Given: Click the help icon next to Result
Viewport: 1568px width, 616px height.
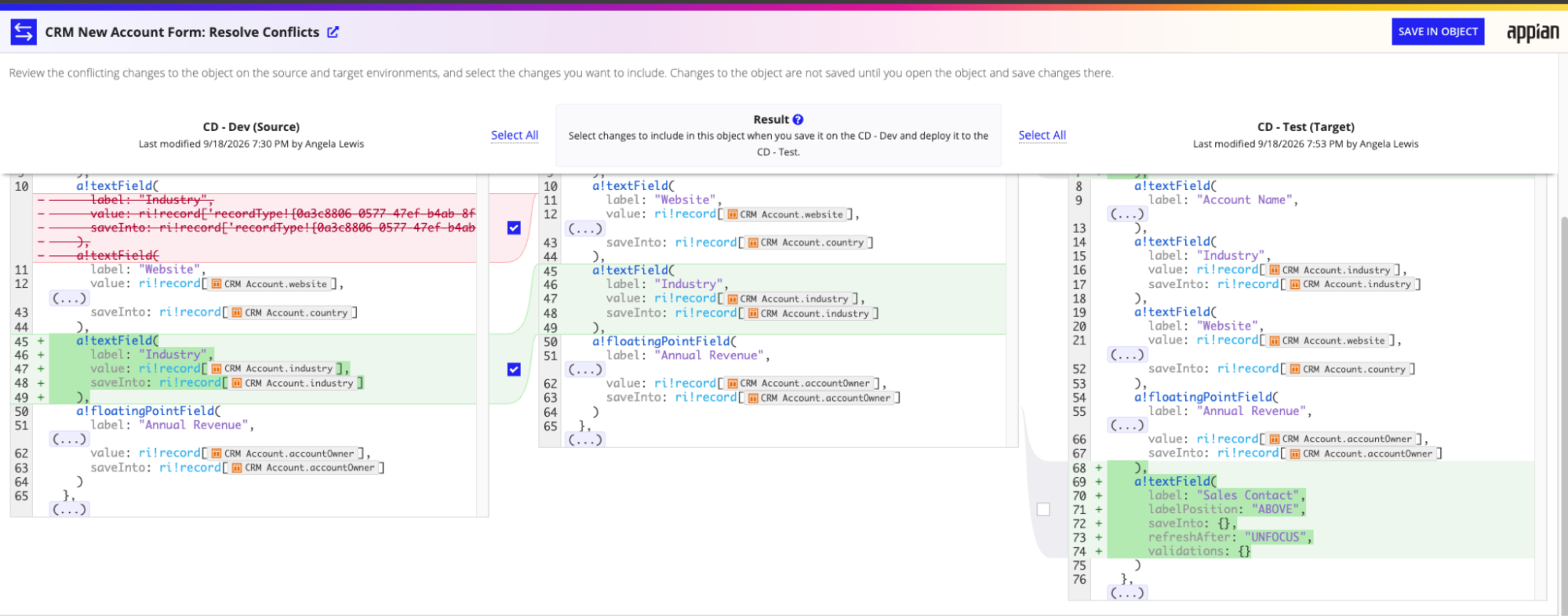Looking at the screenshot, I should point(798,119).
